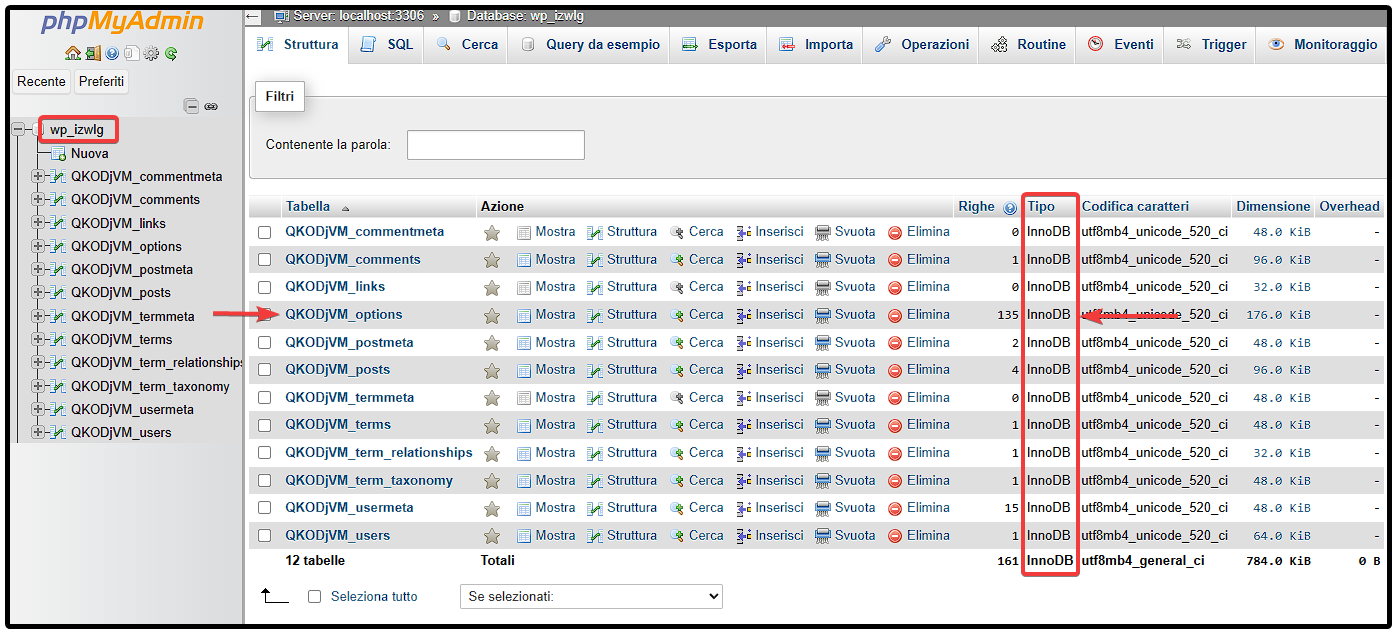The image size is (1397, 634).
Task: Tick checkbox next to QKODjVM_usermeta
Action: tap(265, 508)
